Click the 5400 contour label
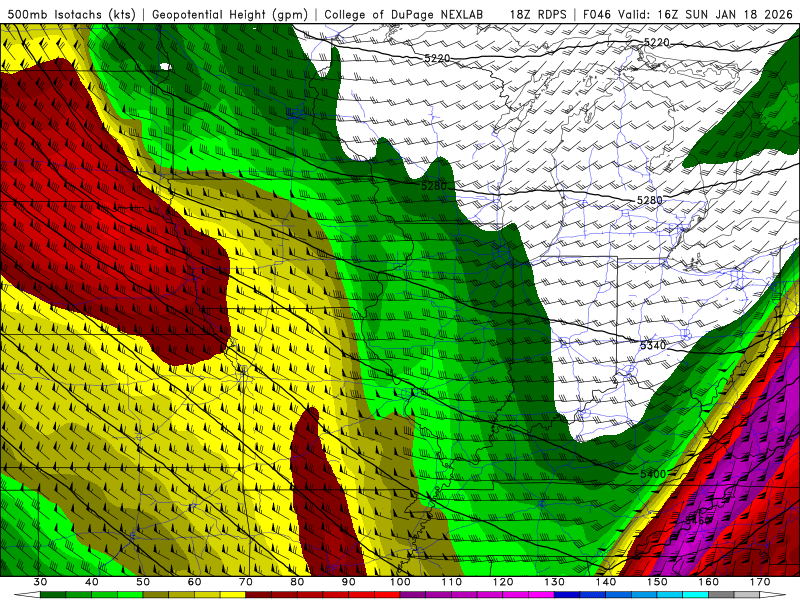The height and width of the screenshot is (600, 800). pyautogui.click(x=653, y=474)
